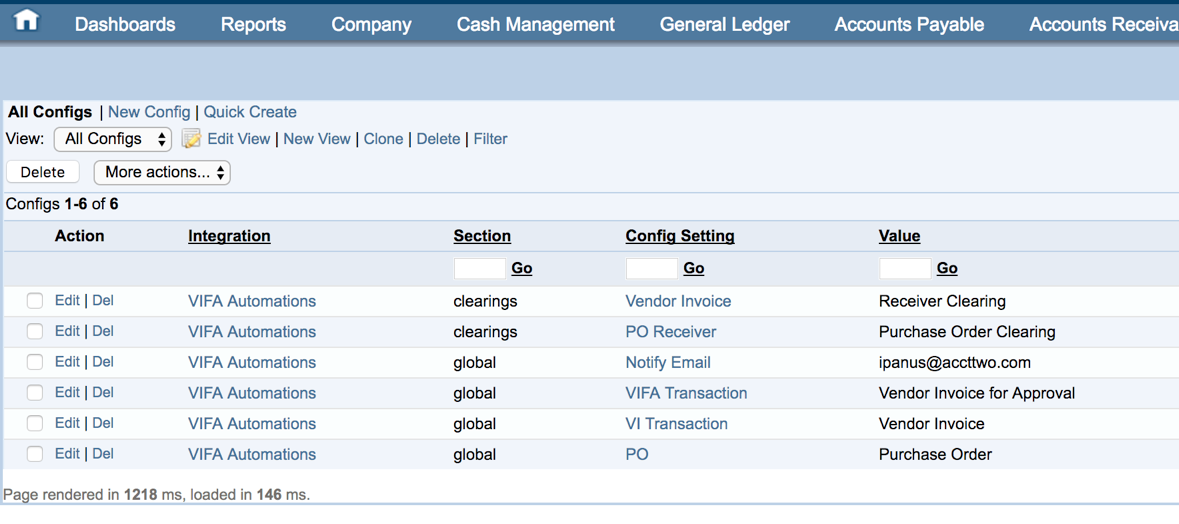Go to Accounts Payable menu

[x=909, y=24]
